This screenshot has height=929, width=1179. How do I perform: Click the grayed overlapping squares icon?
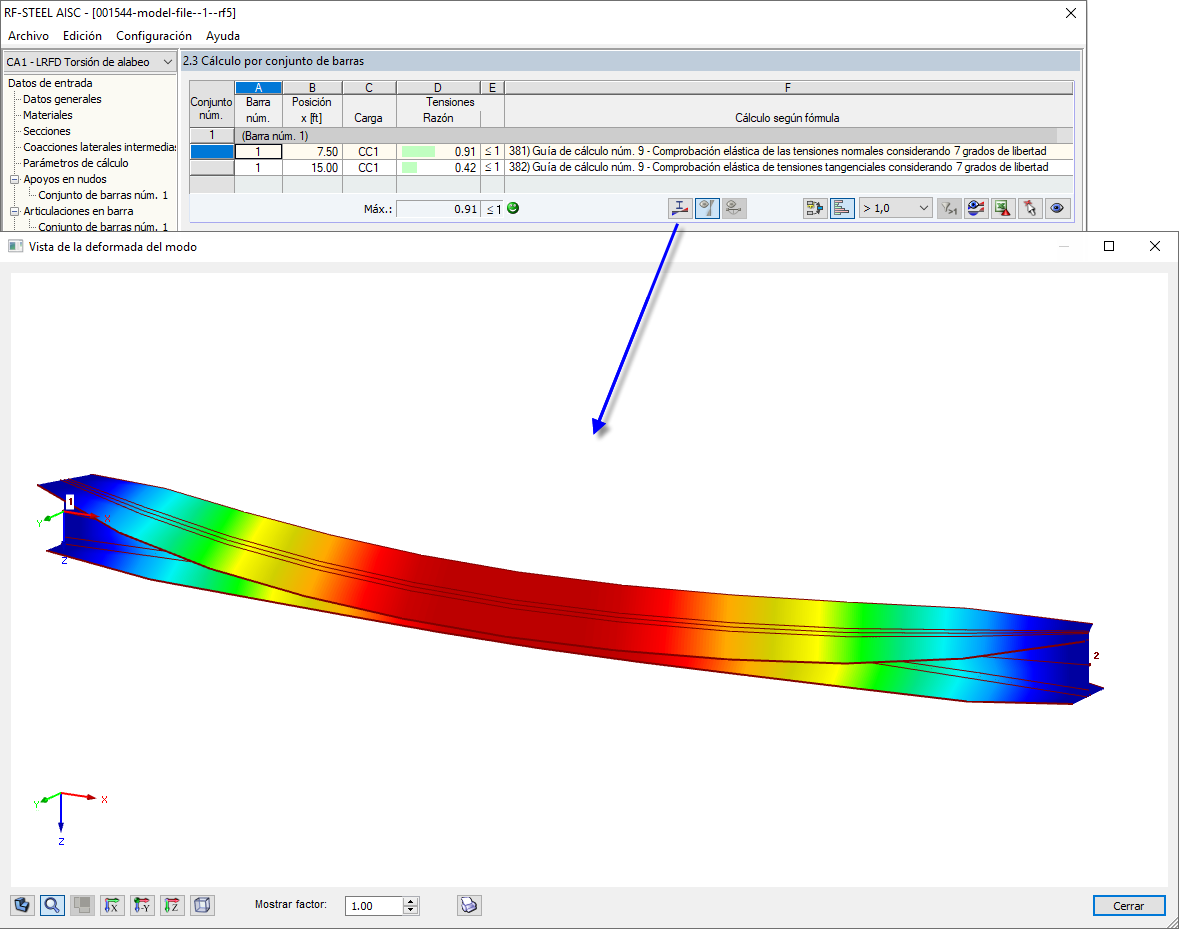pos(82,905)
